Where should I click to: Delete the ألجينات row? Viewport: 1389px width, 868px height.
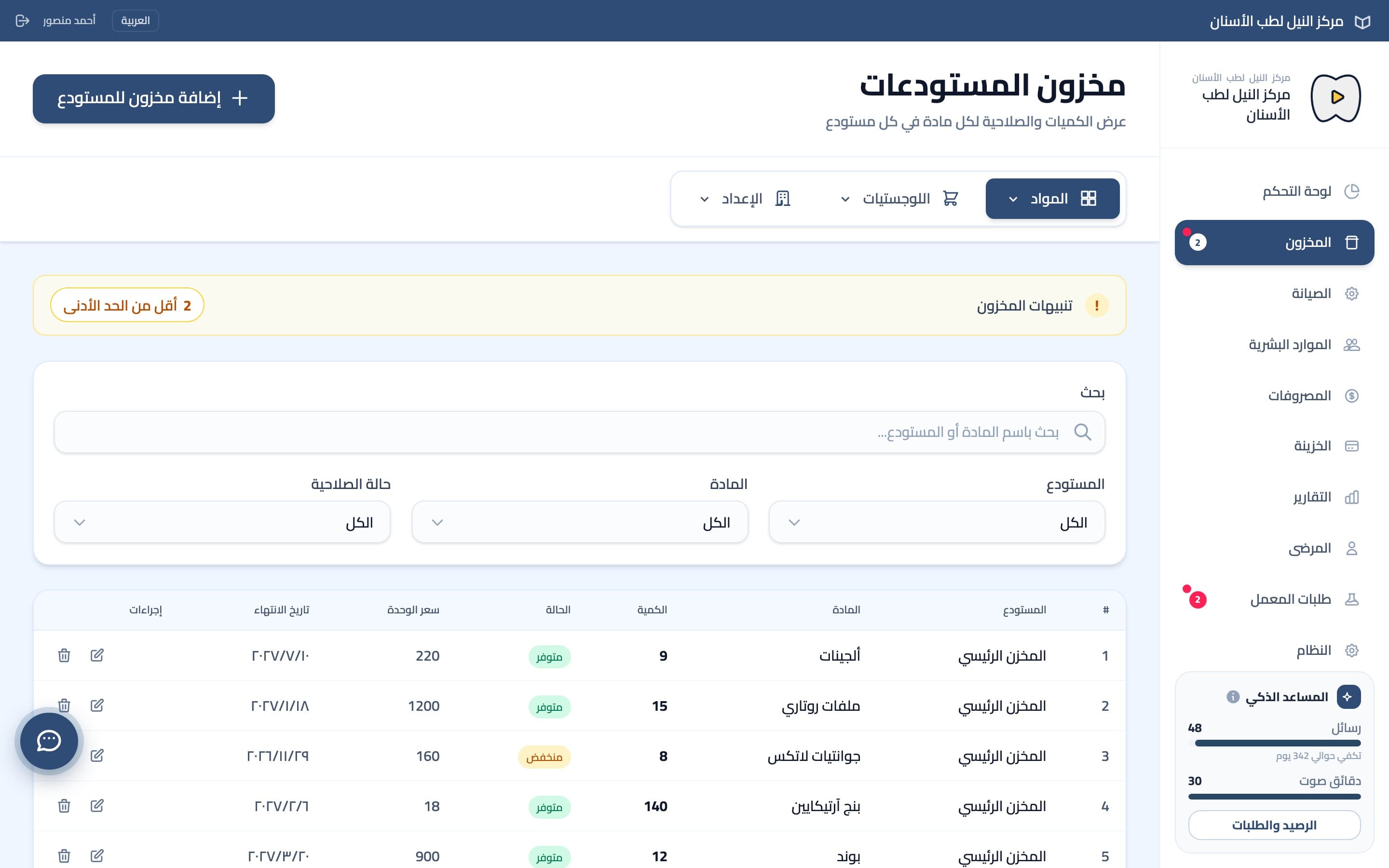point(64,655)
